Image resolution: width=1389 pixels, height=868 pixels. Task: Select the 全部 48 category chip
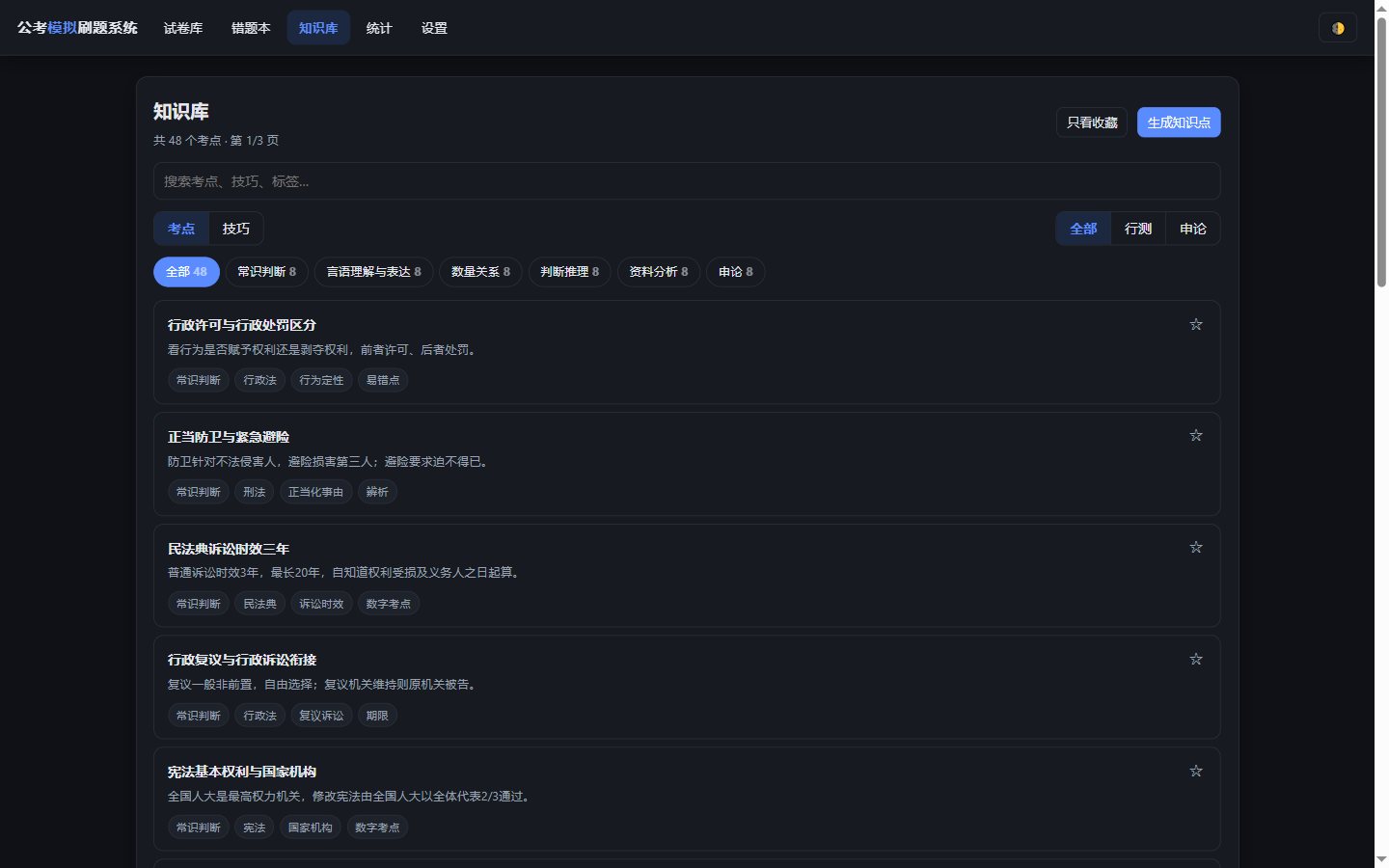tap(186, 272)
